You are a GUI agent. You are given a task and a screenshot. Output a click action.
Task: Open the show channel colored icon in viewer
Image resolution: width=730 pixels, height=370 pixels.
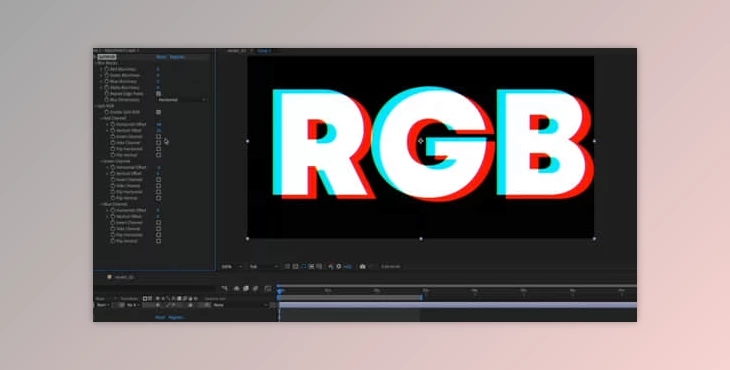coord(331,267)
